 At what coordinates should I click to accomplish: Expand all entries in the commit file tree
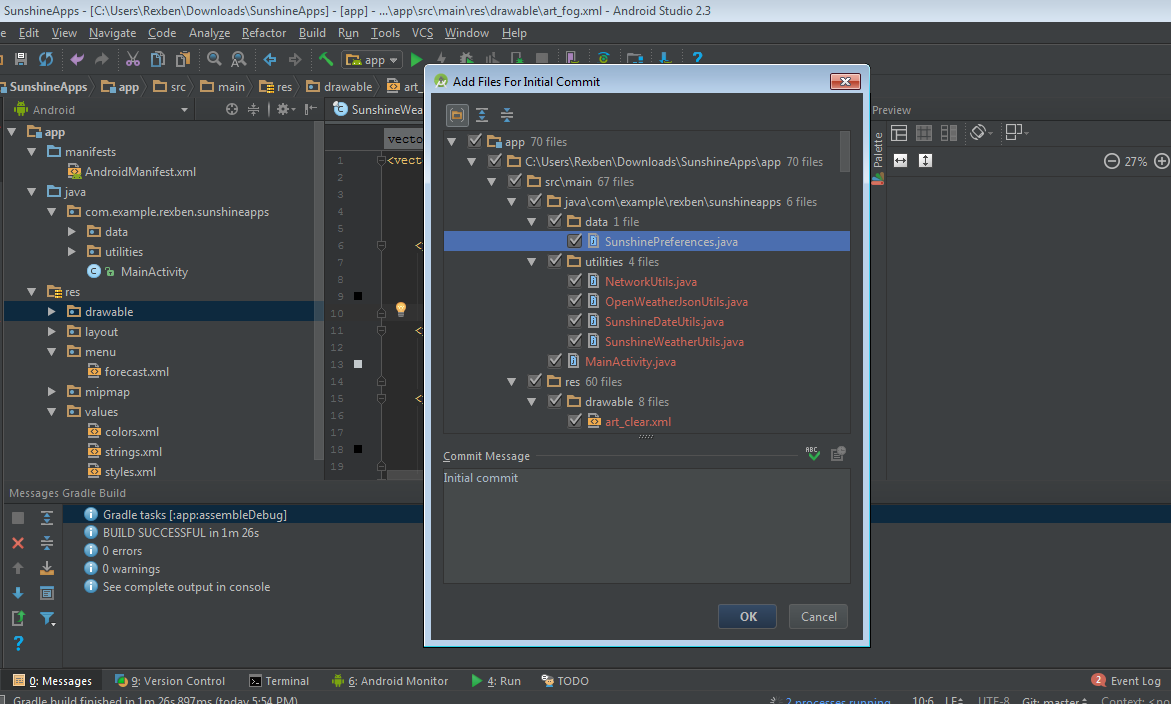click(x=481, y=115)
